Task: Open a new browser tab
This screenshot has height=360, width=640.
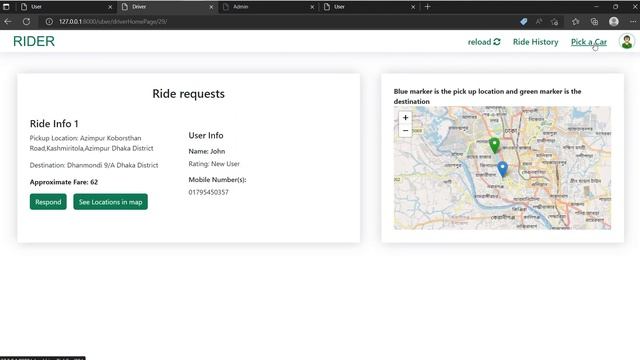Action: coord(427,7)
